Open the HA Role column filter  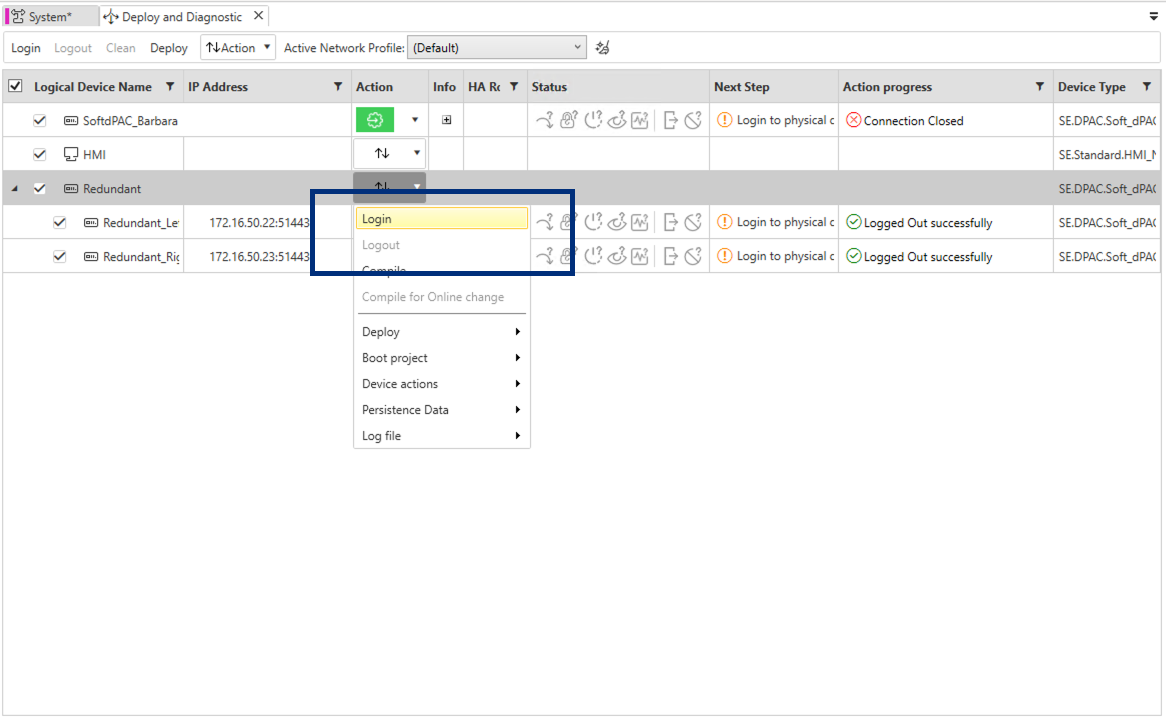(x=514, y=86)
